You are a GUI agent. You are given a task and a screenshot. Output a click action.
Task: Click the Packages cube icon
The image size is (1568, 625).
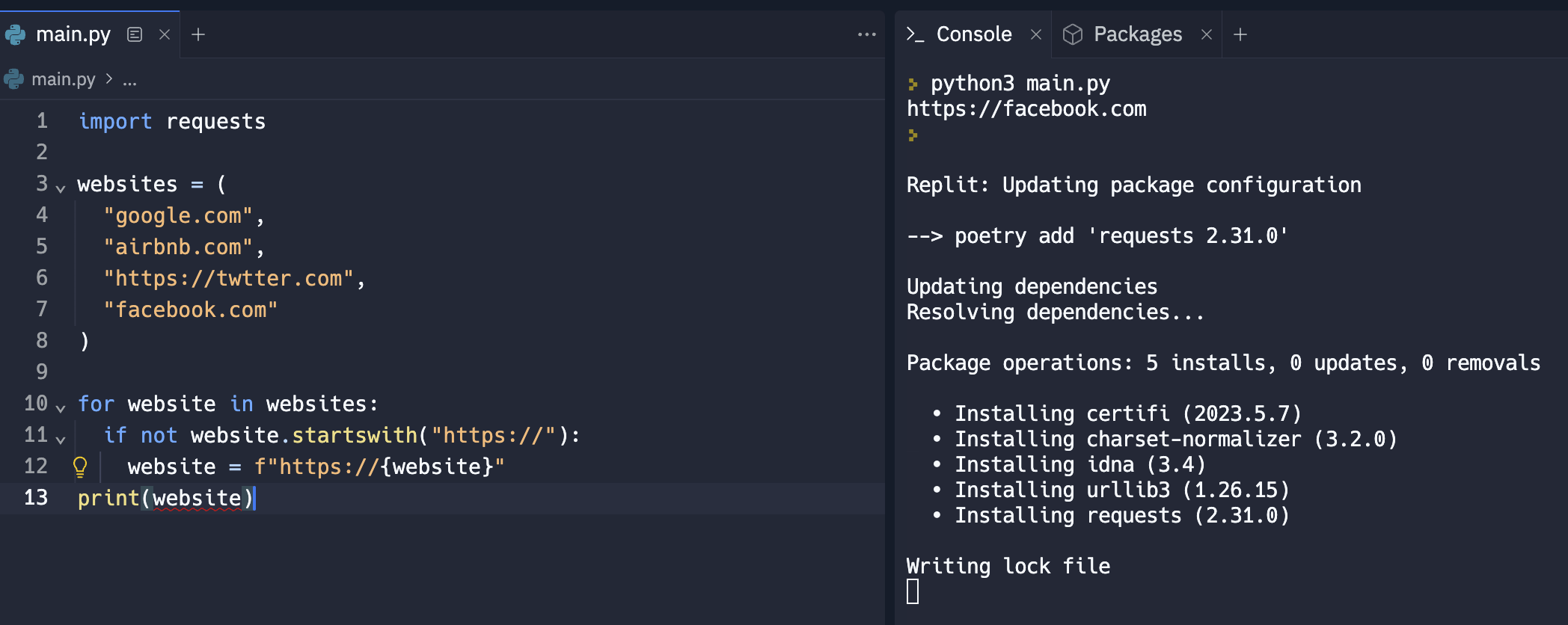click(1073, 34)
